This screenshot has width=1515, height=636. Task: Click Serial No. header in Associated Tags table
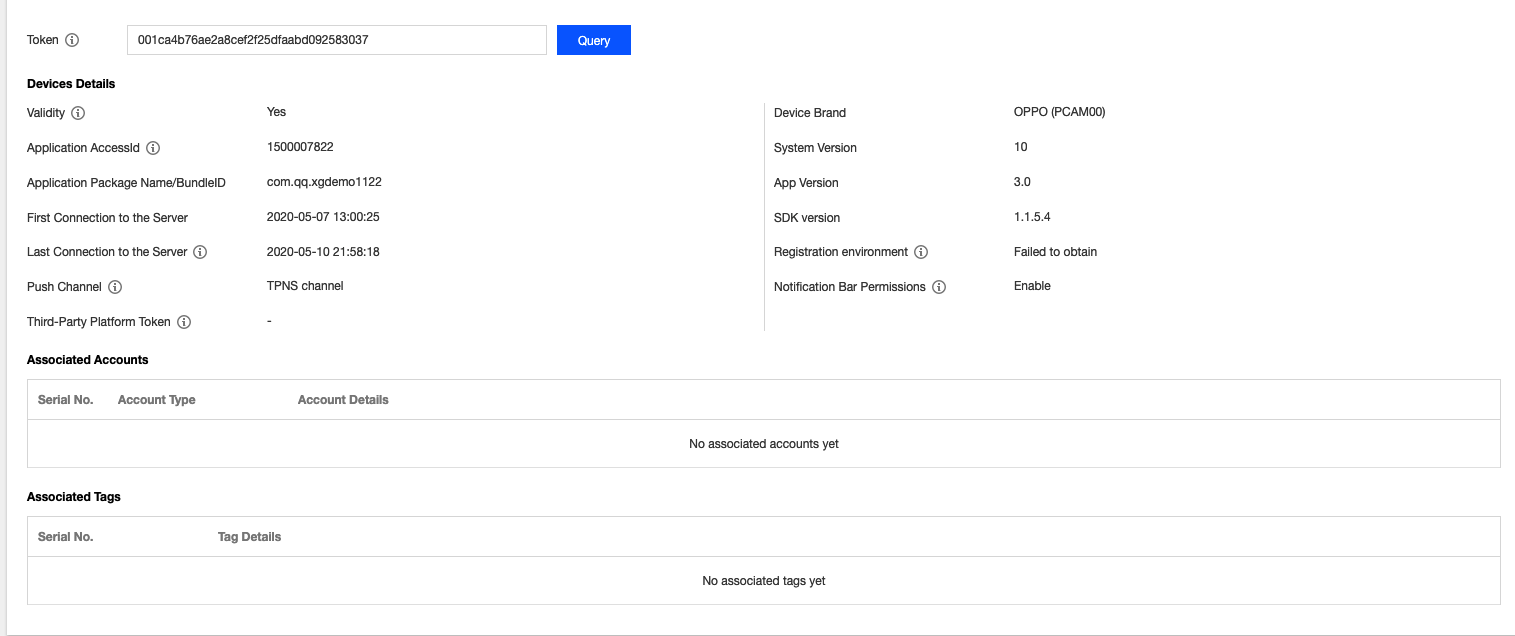coord(66,537)
